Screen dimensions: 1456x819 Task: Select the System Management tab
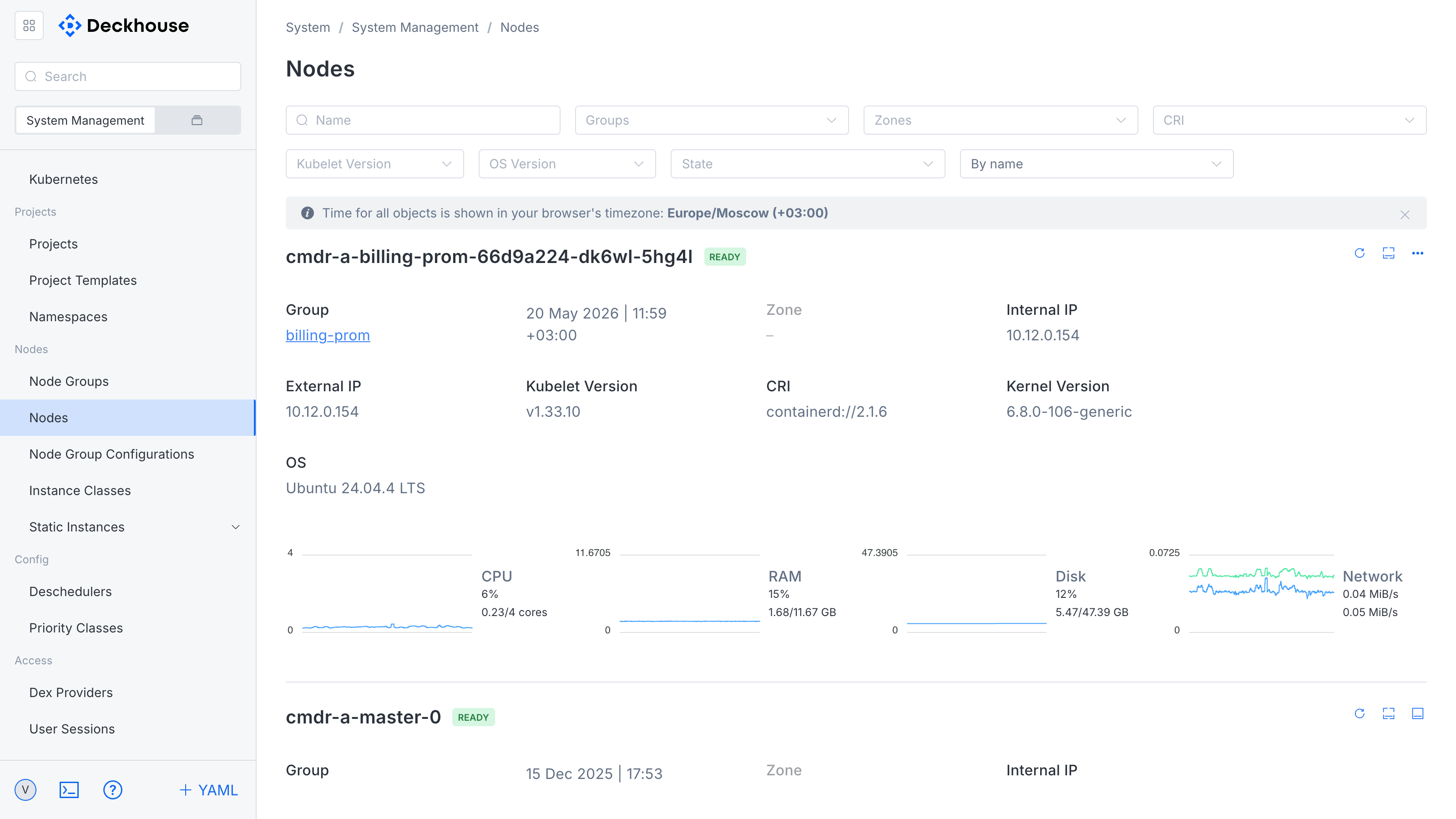coord(86,120)
